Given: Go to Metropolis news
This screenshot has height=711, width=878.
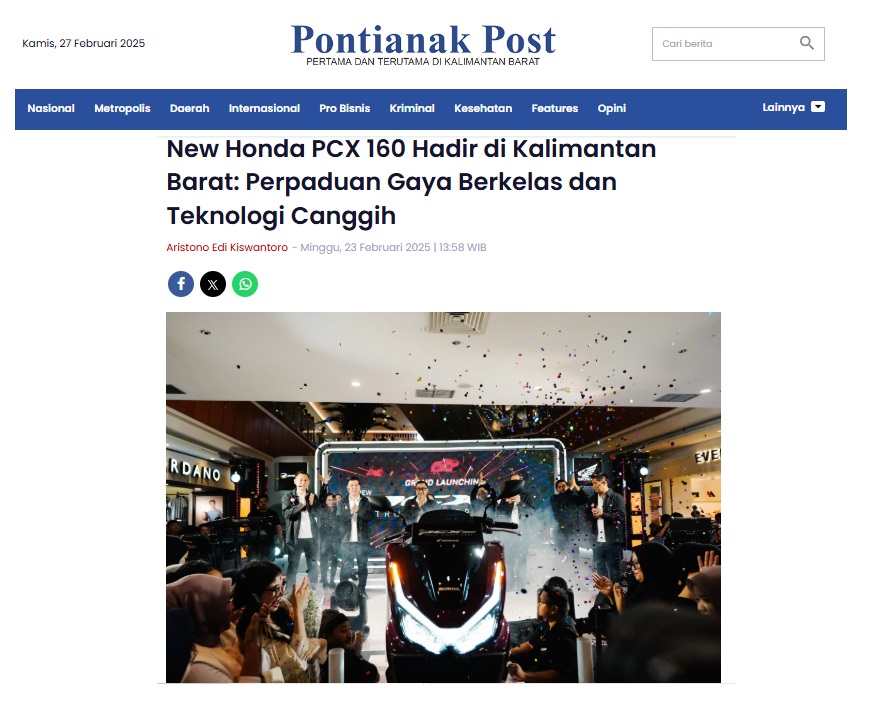Looking at the screenshot, I should (x=122, y=109).
